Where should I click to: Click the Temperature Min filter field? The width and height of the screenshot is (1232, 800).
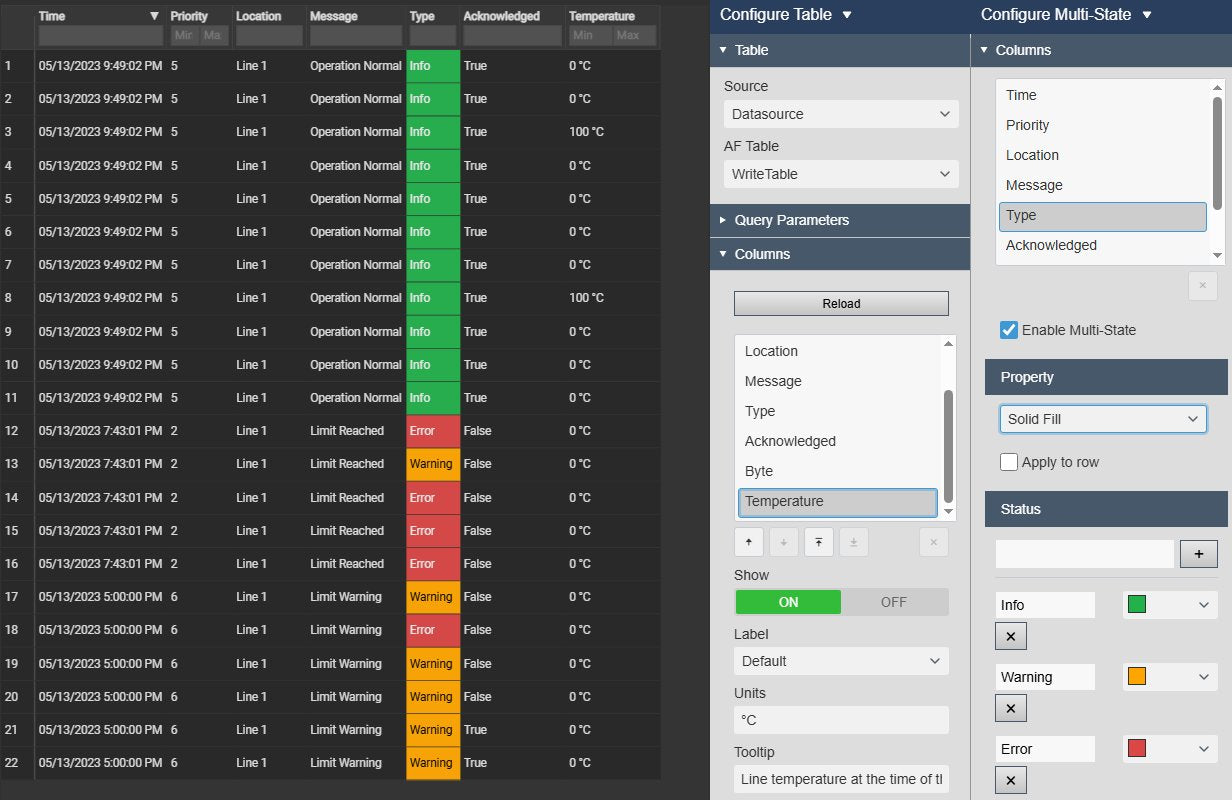point(590,36)
